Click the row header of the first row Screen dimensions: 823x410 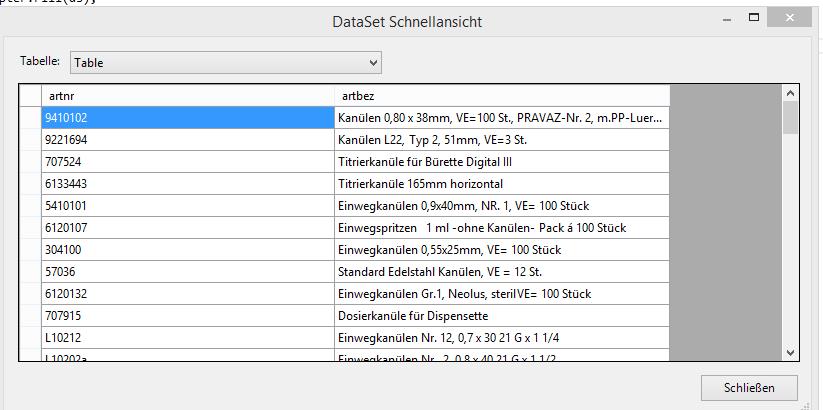click(x=30, y=118)
